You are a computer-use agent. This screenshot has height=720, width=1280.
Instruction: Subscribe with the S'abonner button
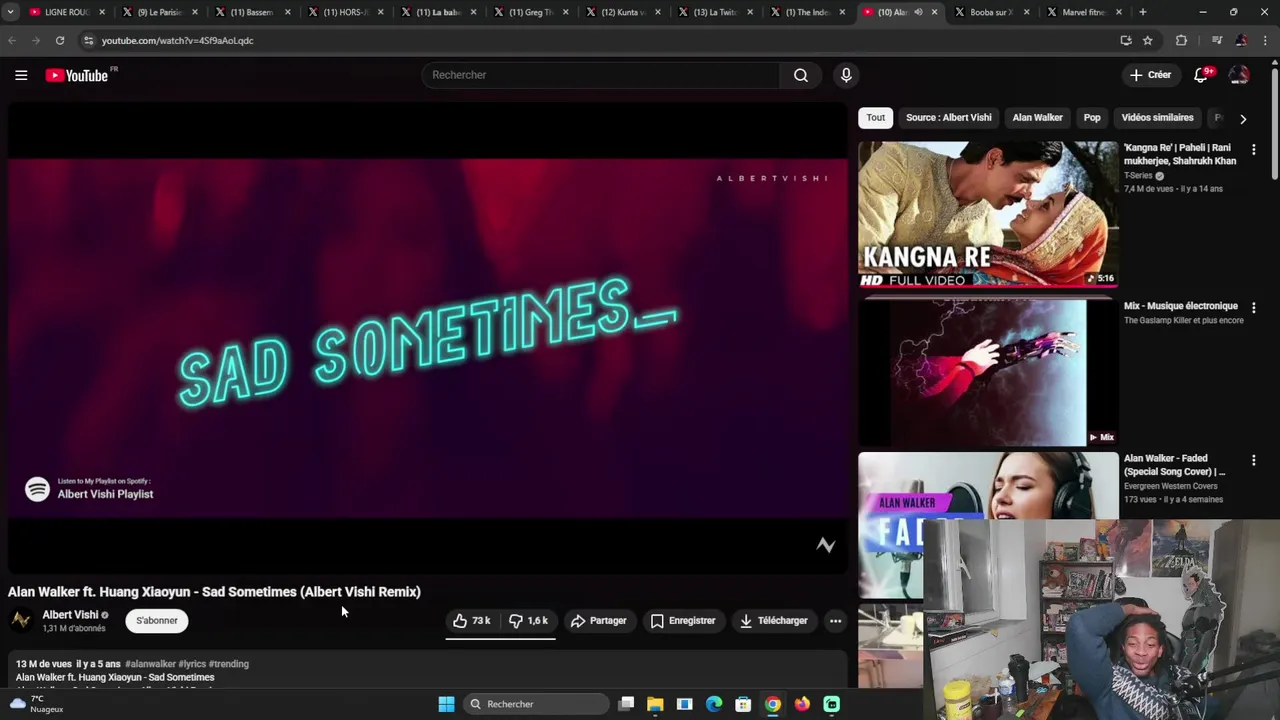pos(157,621)
